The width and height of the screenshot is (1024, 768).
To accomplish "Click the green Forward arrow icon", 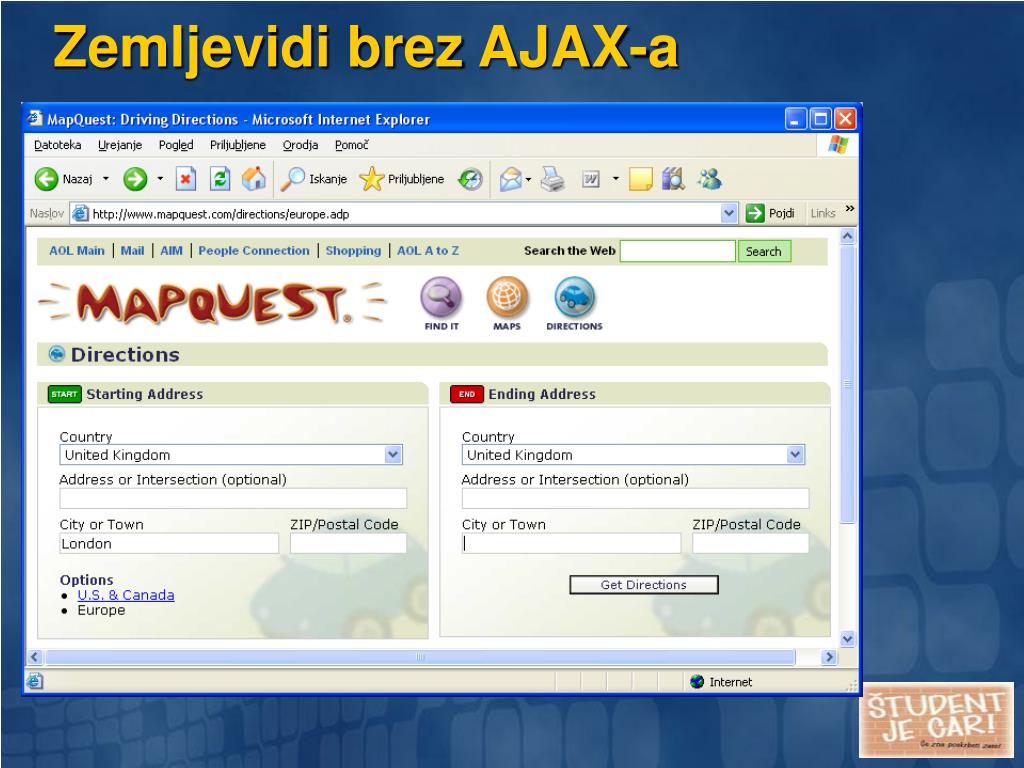I will coord(135,179).
